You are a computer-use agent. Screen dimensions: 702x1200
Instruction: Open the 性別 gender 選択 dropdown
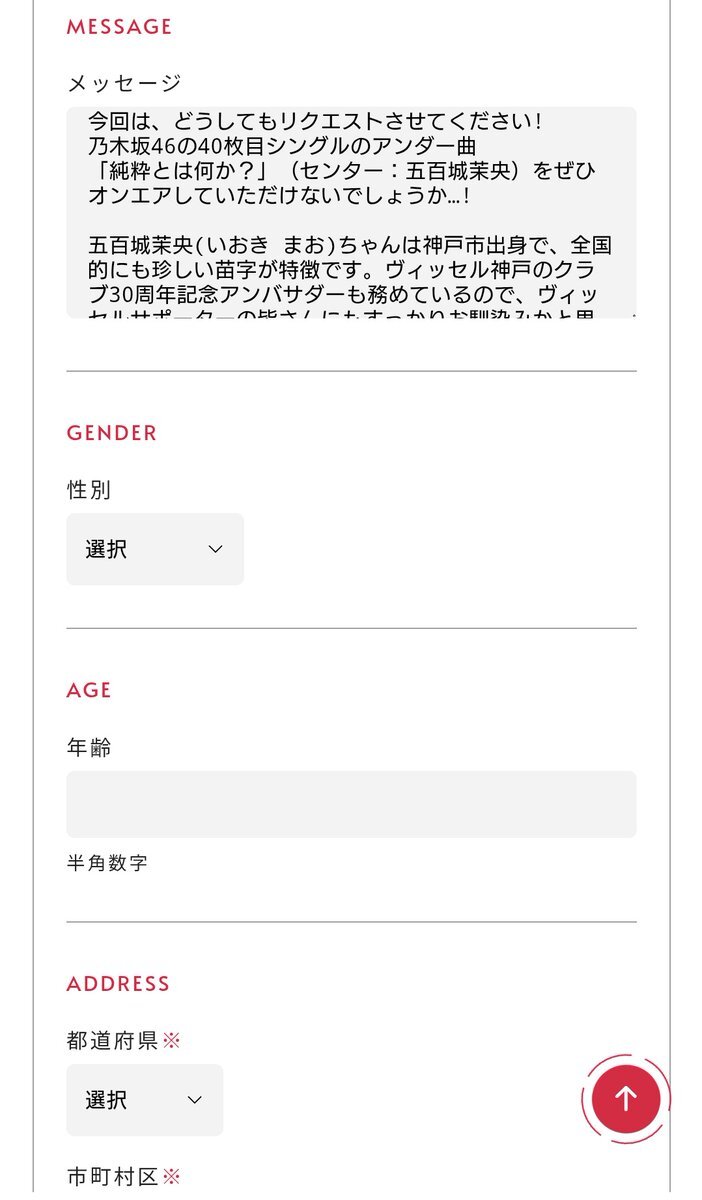[x=154, y=549]
